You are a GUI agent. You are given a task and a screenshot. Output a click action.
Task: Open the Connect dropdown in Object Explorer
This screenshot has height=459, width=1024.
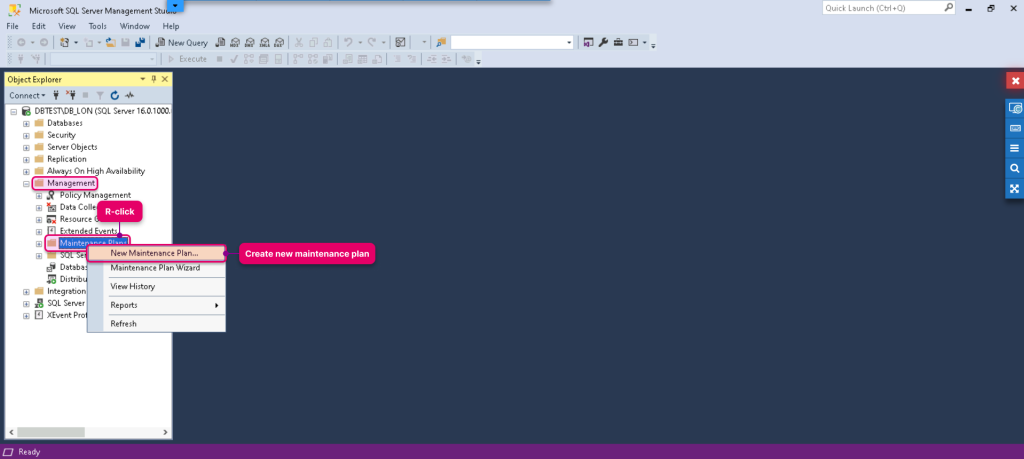pyautogui.click(x=27, y=95)
